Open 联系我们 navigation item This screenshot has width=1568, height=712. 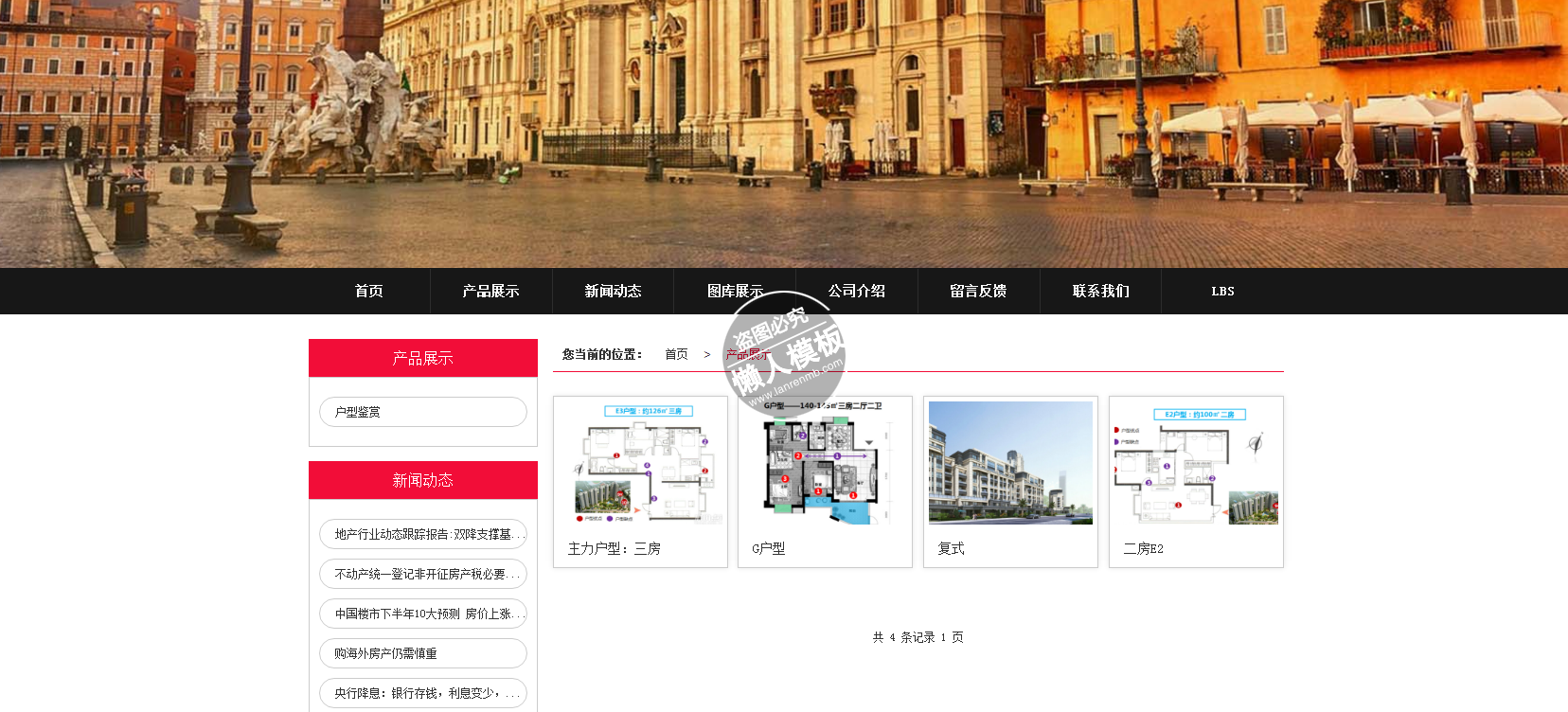(x=1100, y=291)
